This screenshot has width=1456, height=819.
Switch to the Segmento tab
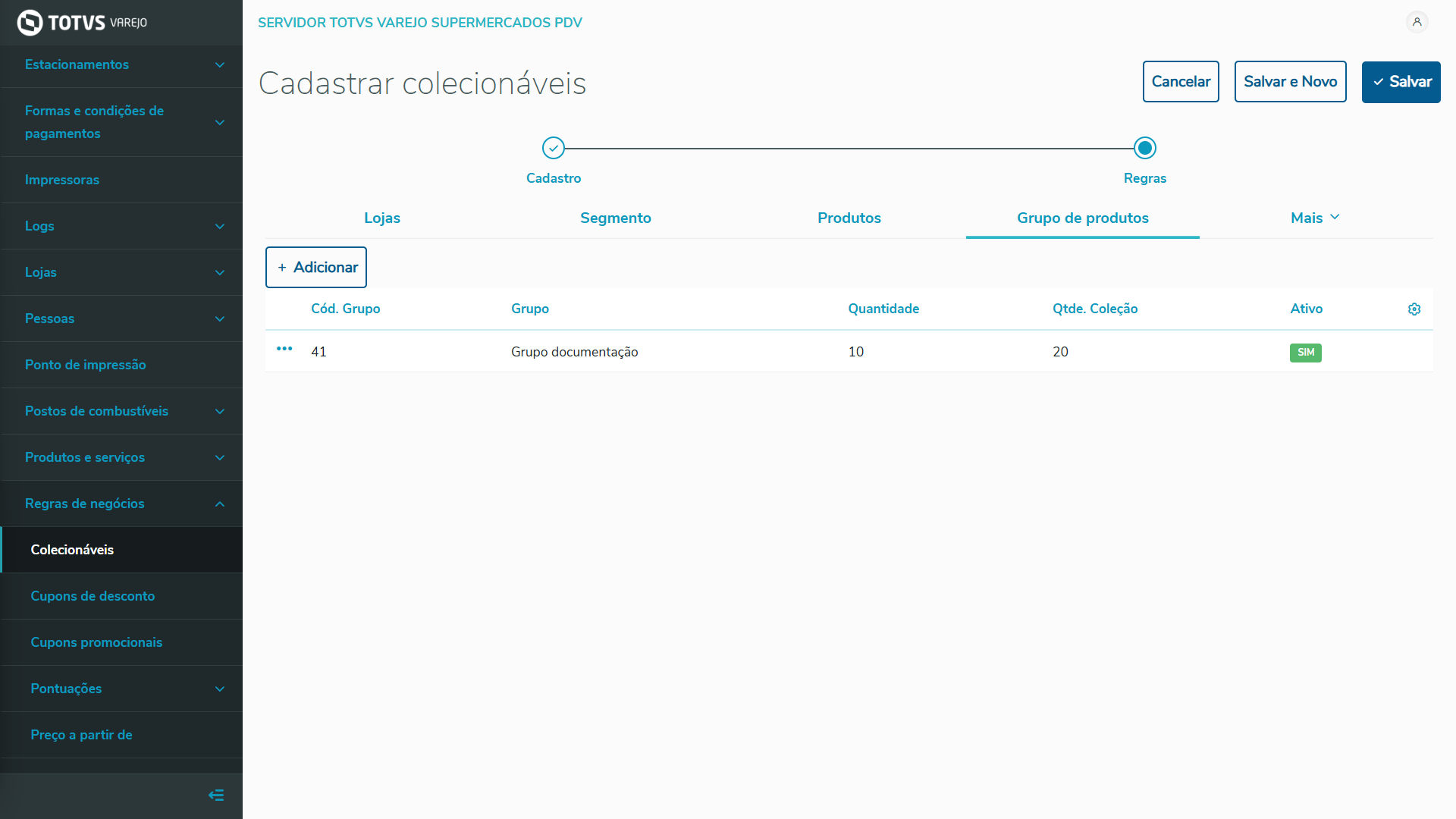point(615,218)
